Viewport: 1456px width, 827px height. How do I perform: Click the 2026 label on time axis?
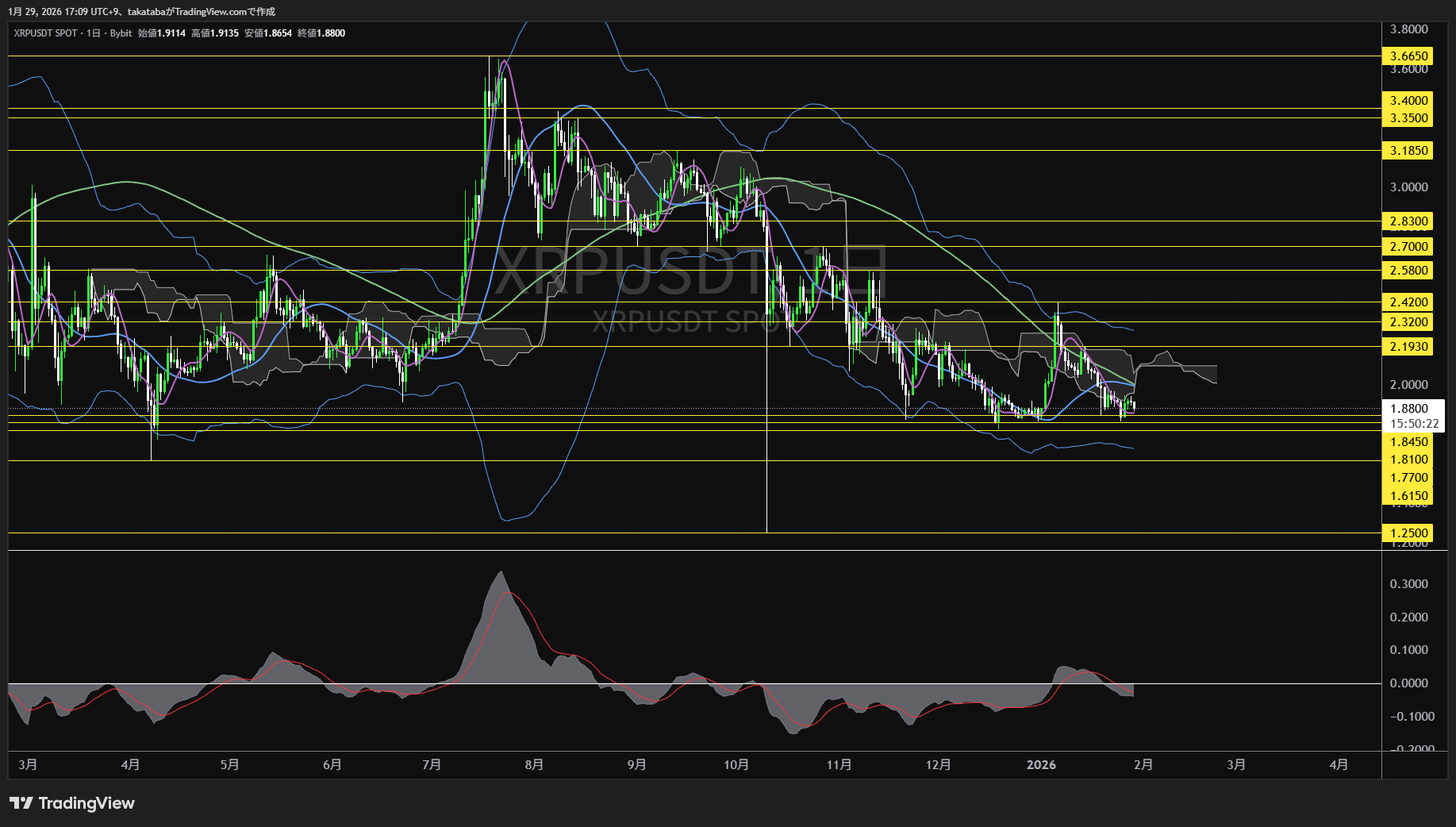pos(1041,765)
